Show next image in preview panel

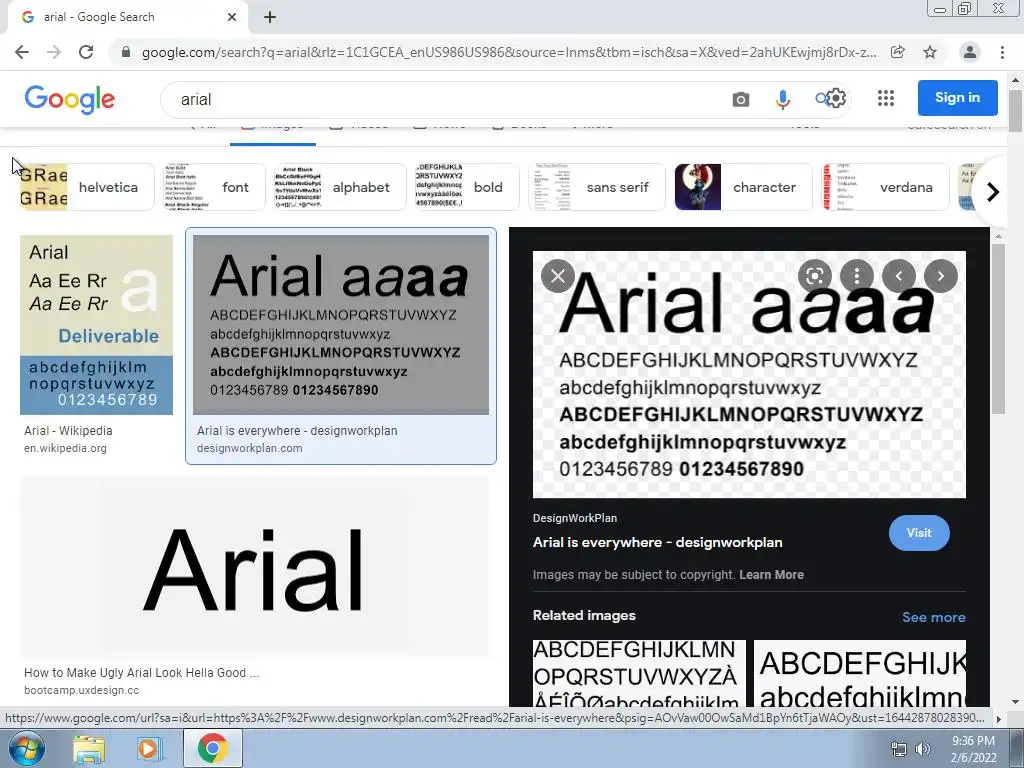point(940,276)
